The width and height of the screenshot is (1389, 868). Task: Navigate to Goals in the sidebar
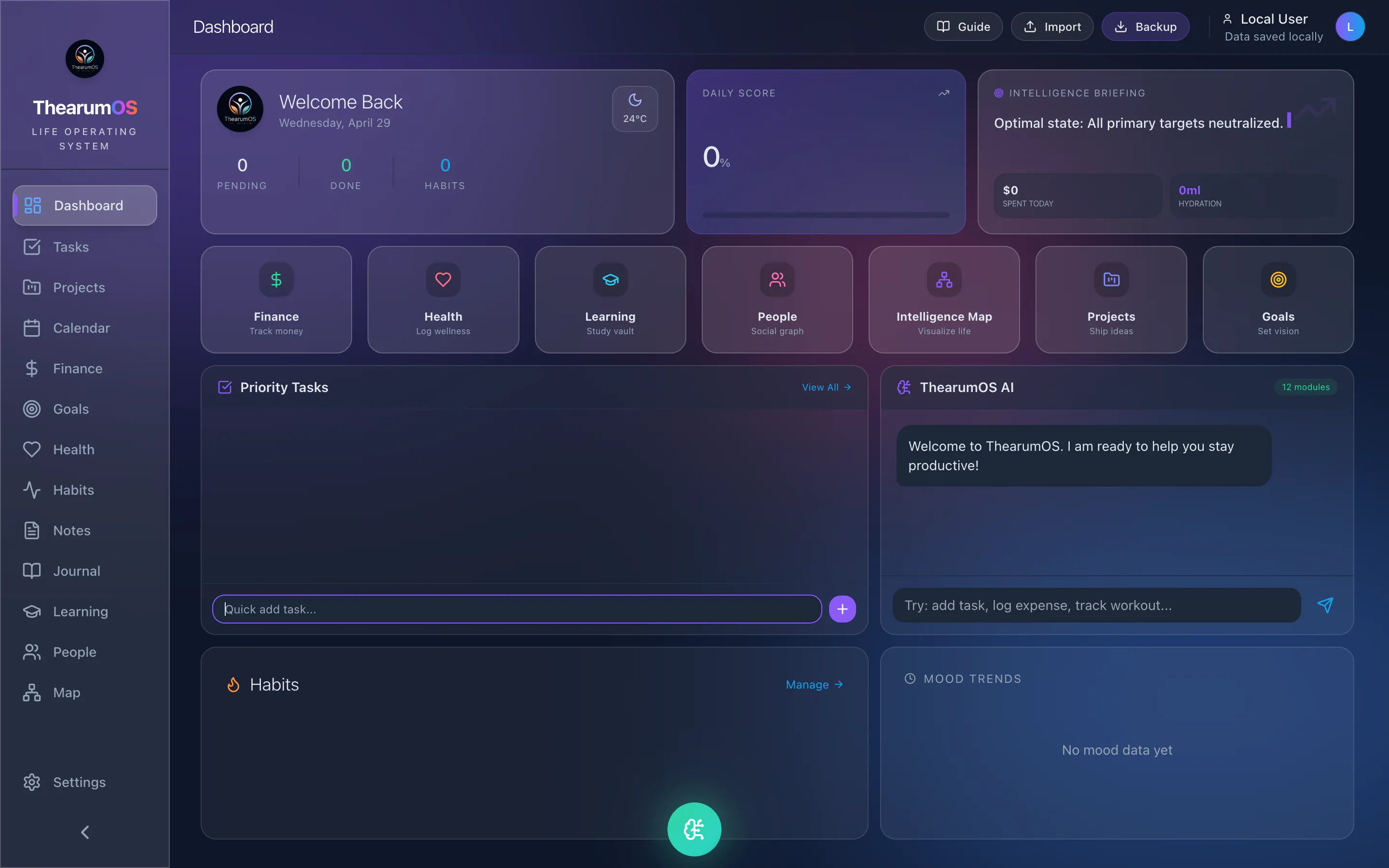85,409
